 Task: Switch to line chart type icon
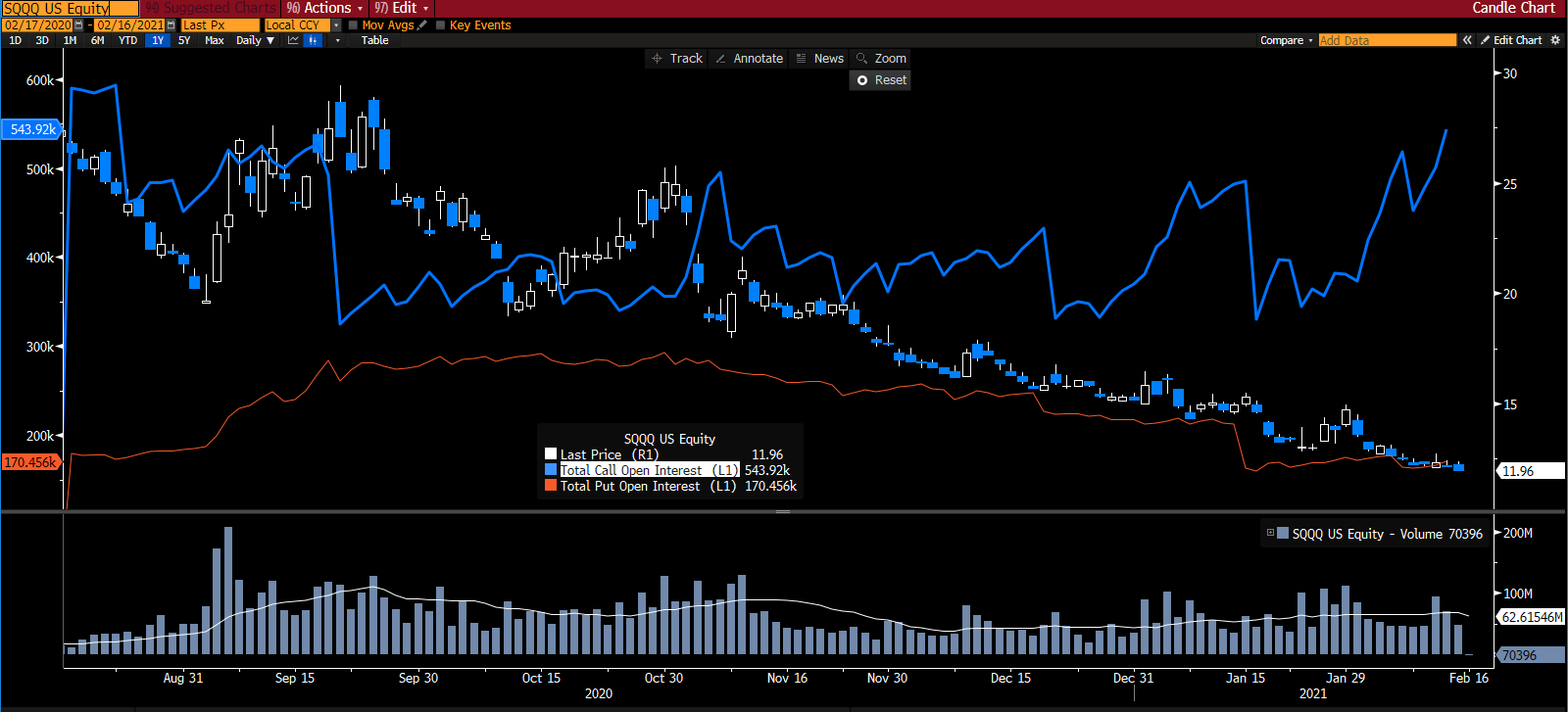pyautogui.click(x=293, y=40)
